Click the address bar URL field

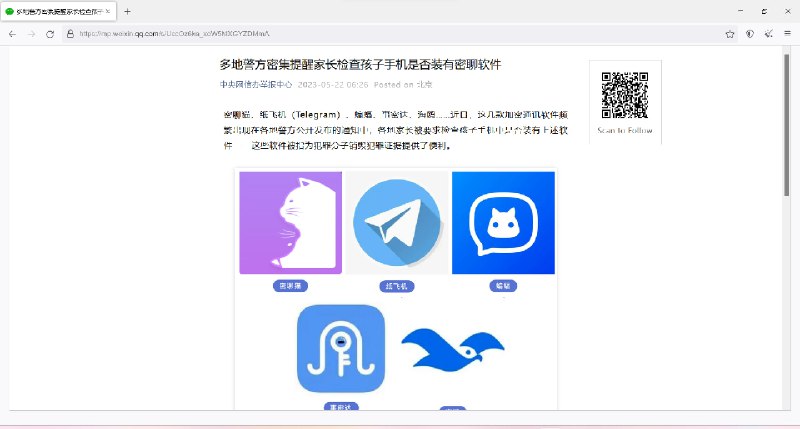click(x=398, y=34)
